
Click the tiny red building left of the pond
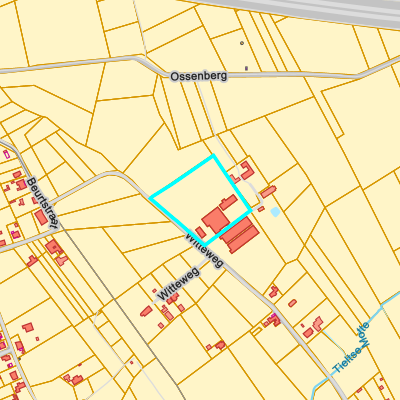click(261, 209)
